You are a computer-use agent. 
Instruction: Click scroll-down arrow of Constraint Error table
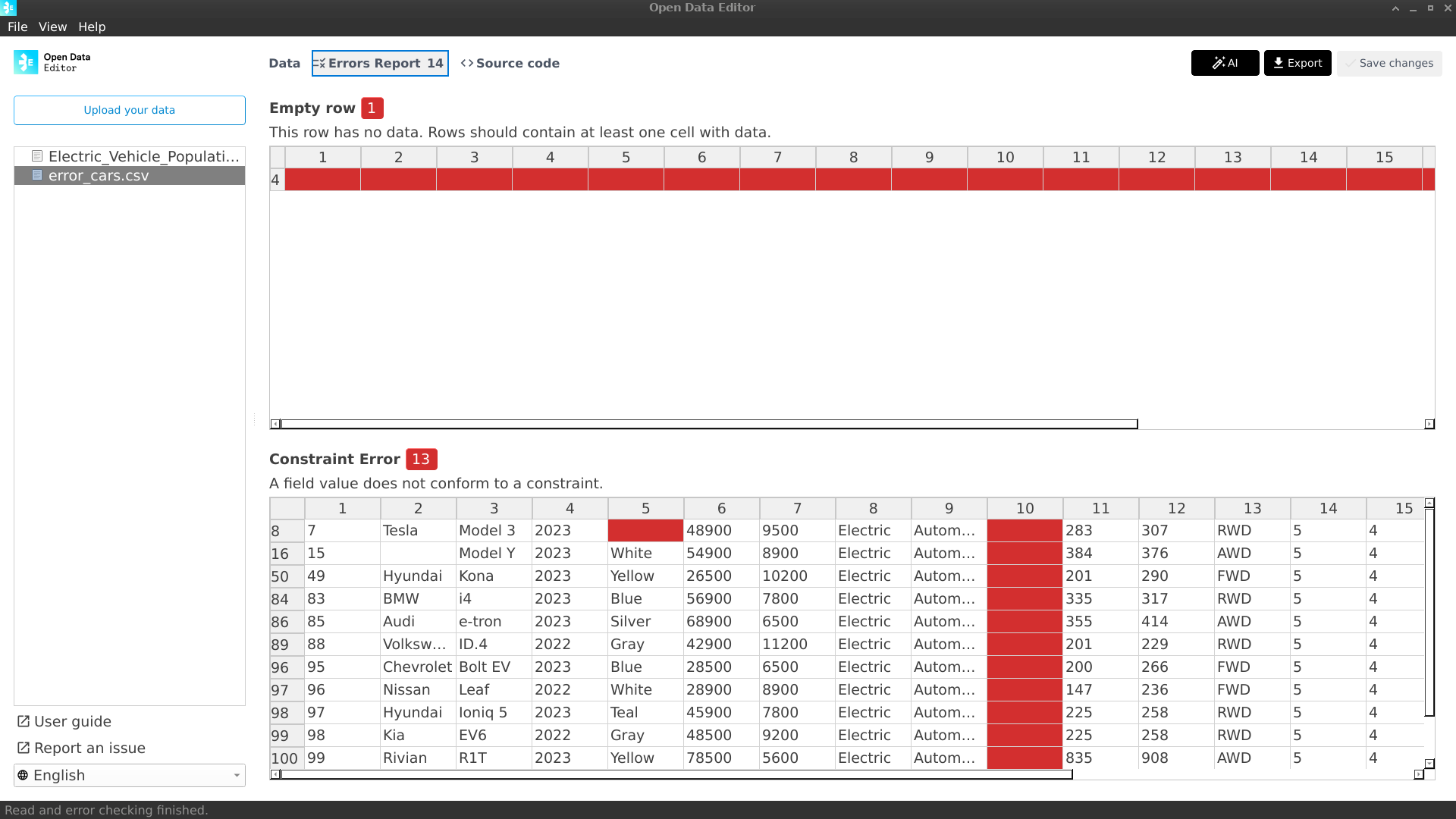tap(1429, 764)
